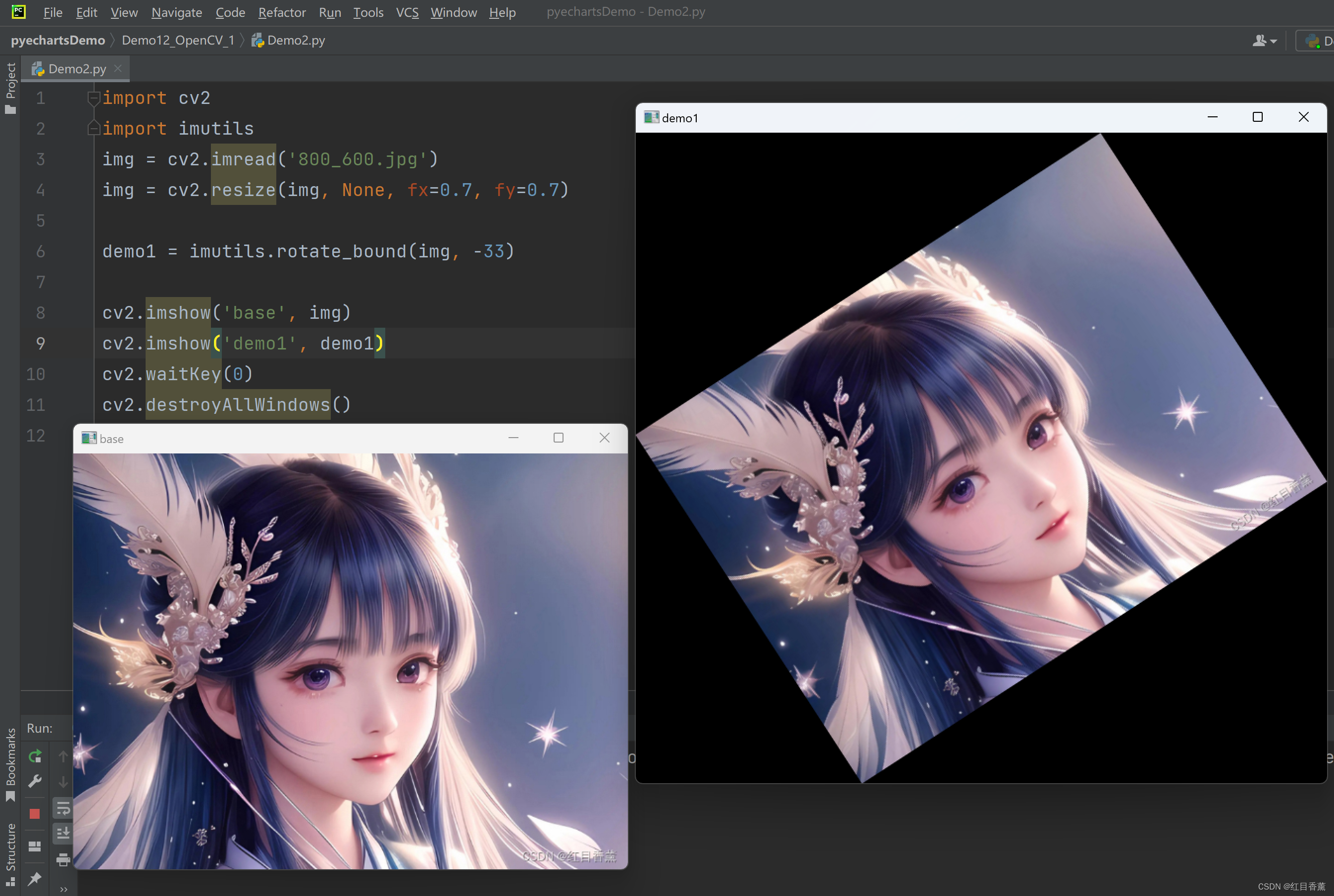The image size is (1334, 896).
Task: Click the up arrow in Run toolbar
Action: tap(63, 756)
